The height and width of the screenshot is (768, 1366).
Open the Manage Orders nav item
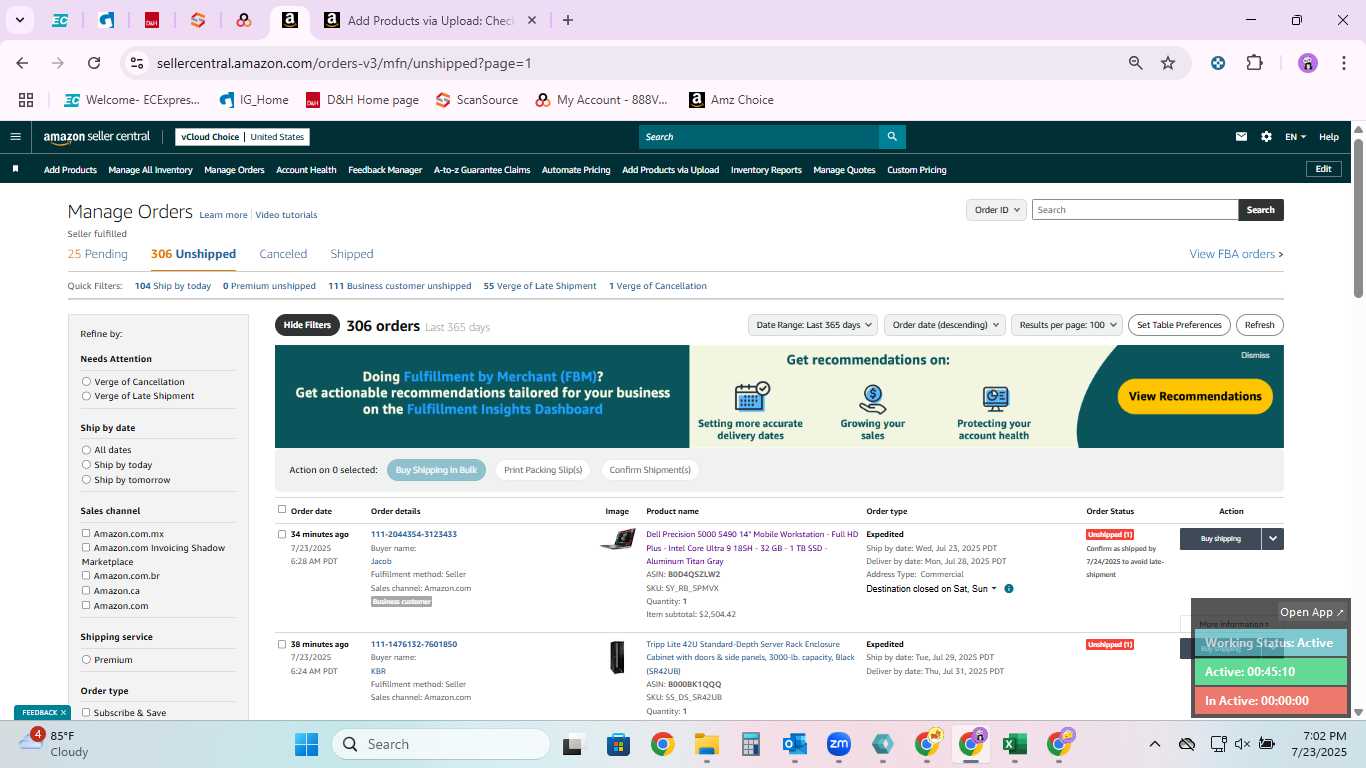coord(234,170)
